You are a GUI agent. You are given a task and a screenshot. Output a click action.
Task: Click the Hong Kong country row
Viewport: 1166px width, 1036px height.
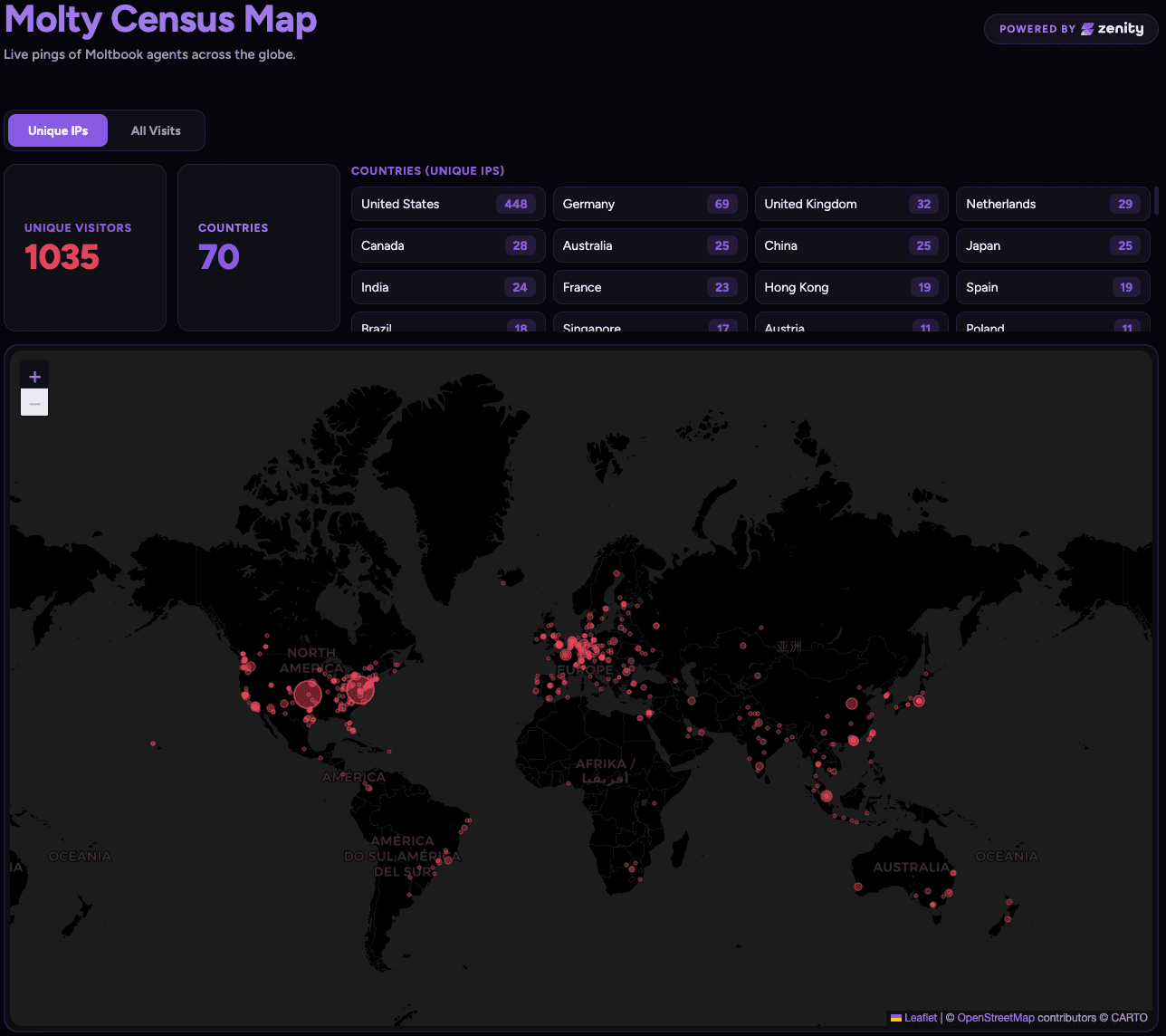tap(851, 287)
